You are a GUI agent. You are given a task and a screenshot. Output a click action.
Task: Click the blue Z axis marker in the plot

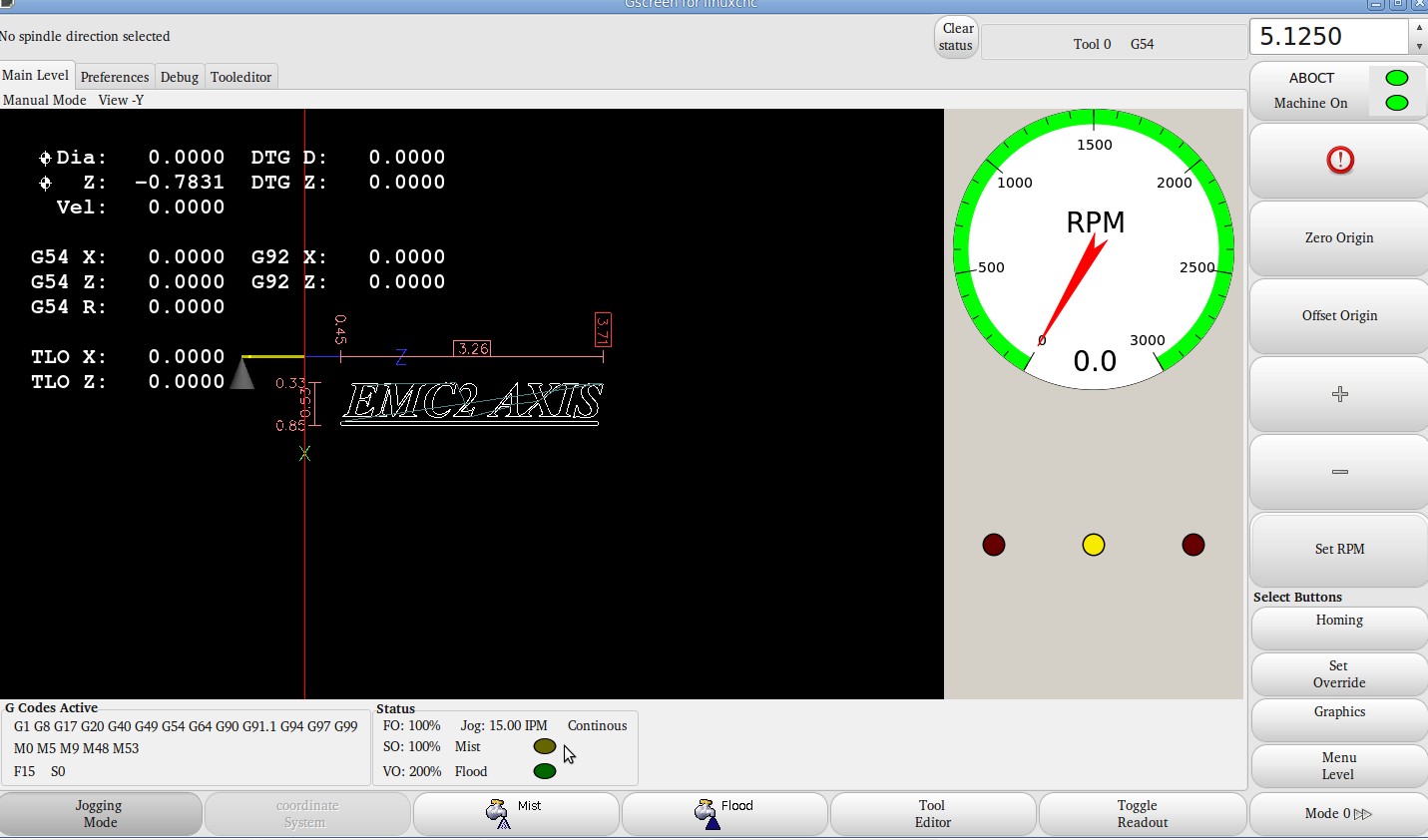401,356
